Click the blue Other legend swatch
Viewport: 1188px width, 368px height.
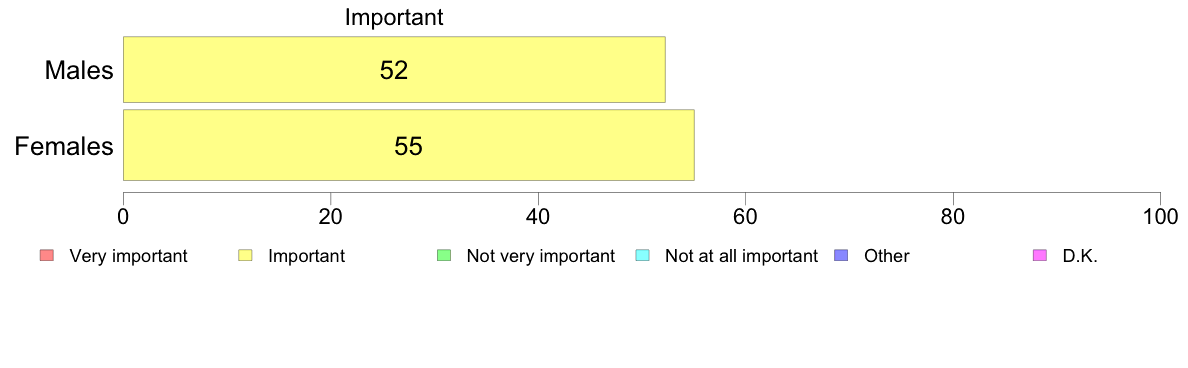[x=841, y=256]
